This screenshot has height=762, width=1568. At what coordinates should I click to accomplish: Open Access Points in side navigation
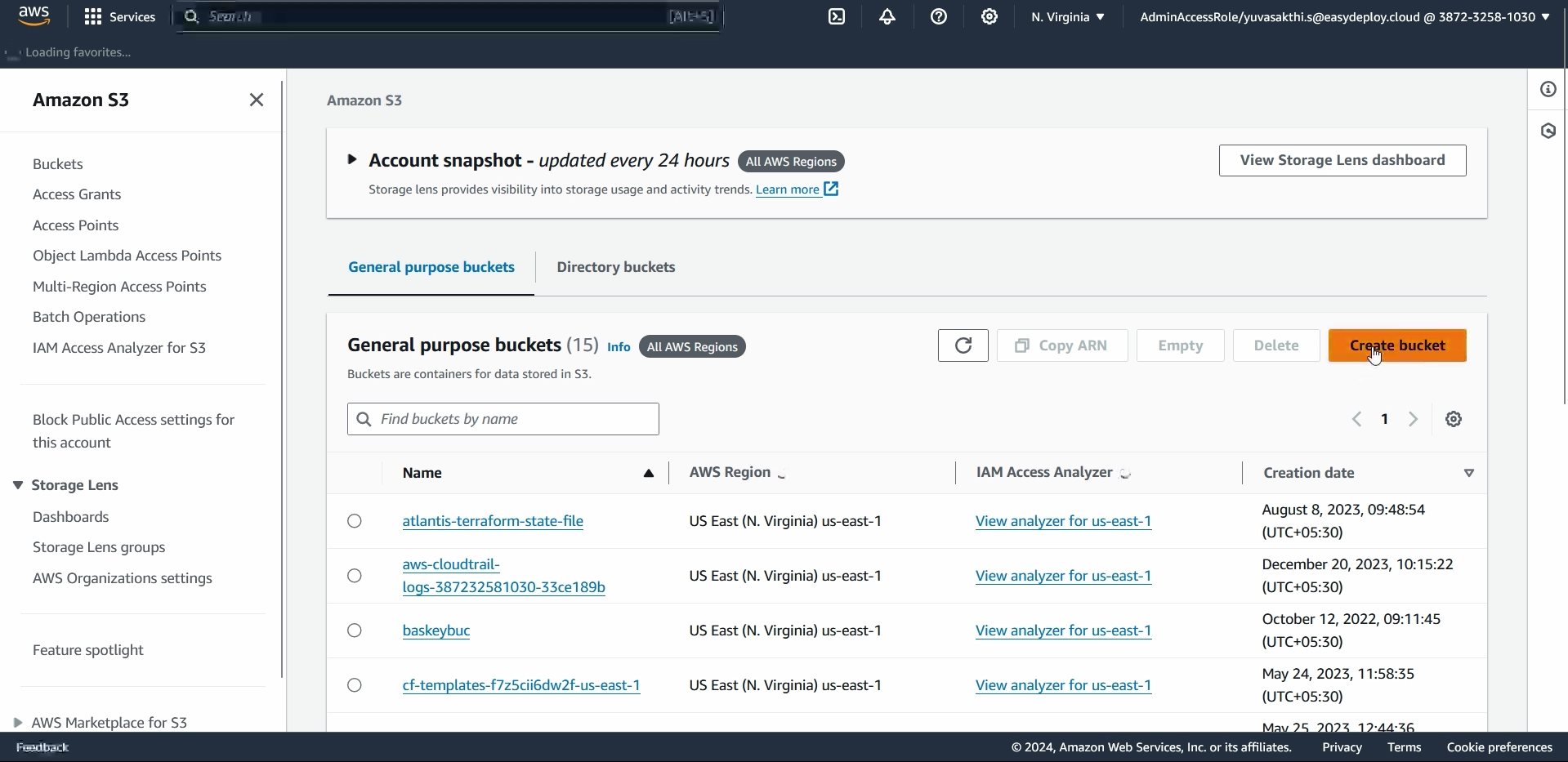(x=76, y=225)
